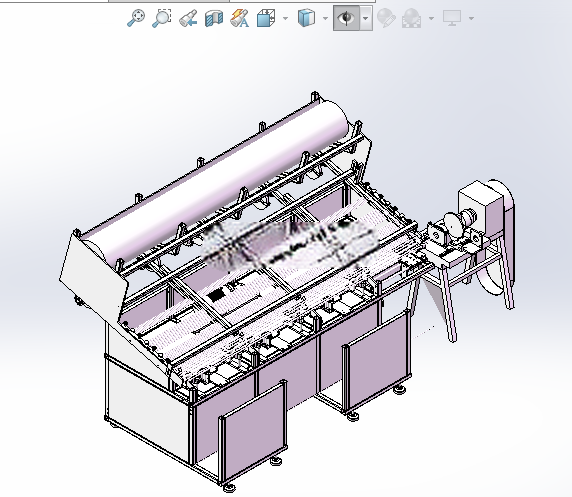Image resolution: width=572 pixels, height=497 pixels.
Task: Activate the Section View tool
Action: (x=214, y=18)
